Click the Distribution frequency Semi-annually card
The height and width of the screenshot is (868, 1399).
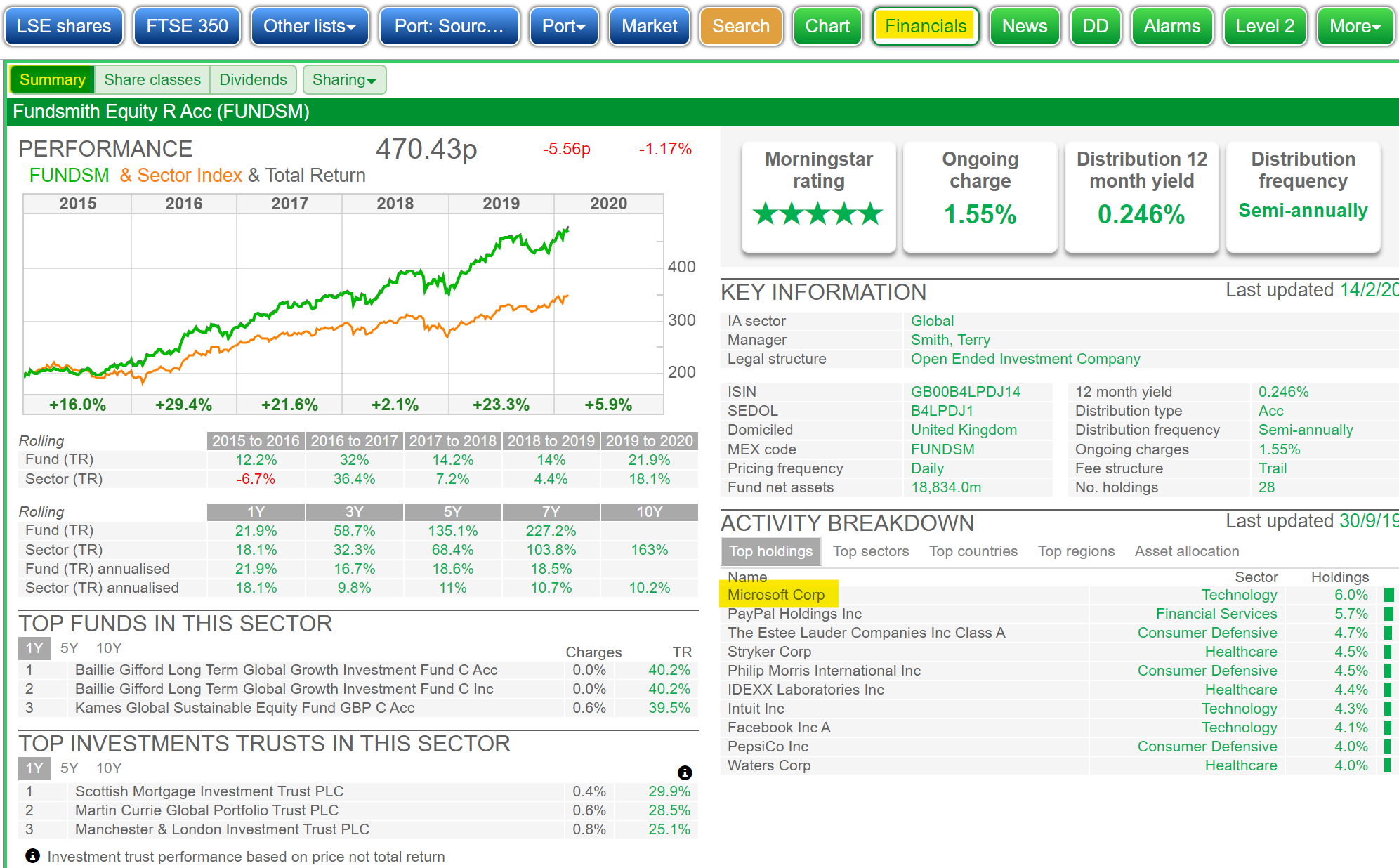[1303, 197]
